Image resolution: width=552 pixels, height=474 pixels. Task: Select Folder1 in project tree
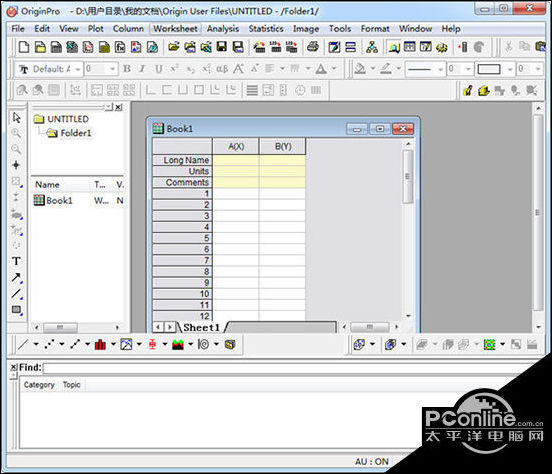point(69,133)
